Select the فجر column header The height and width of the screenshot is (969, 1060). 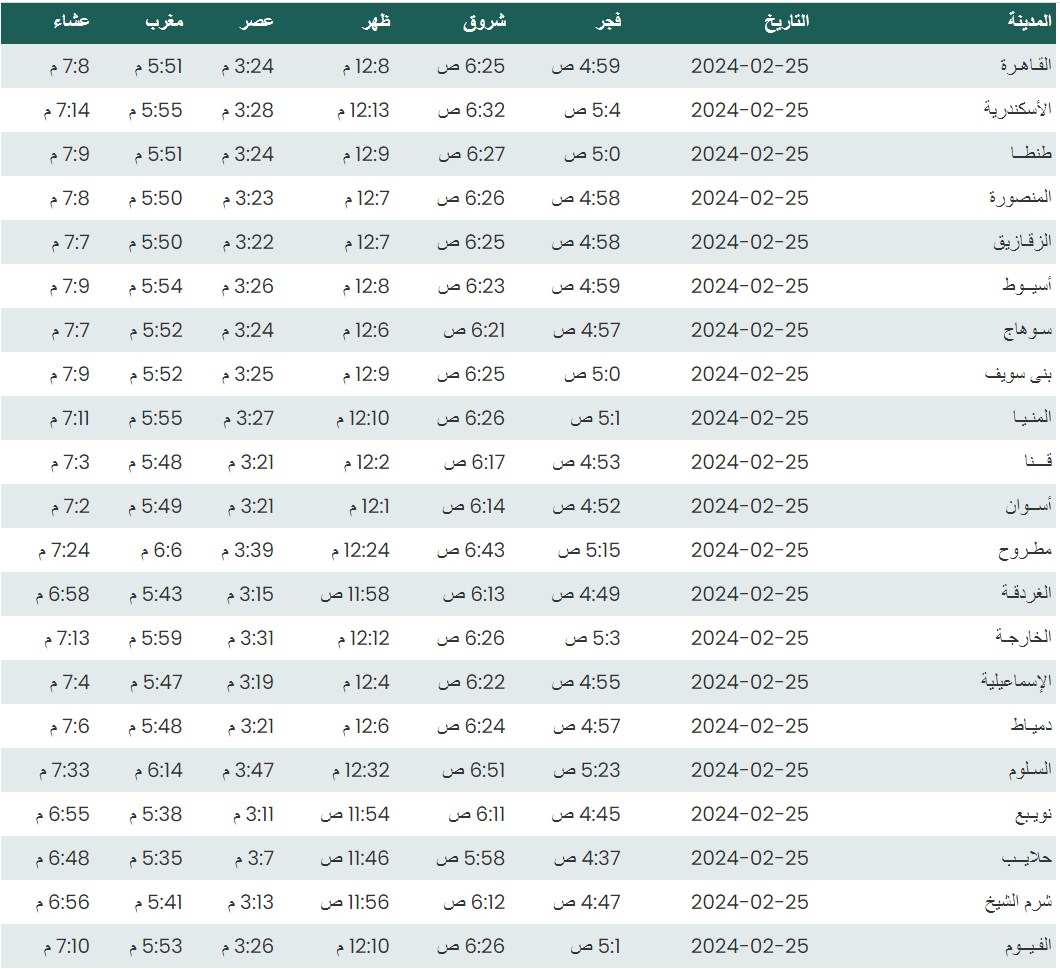coord(605,21)
